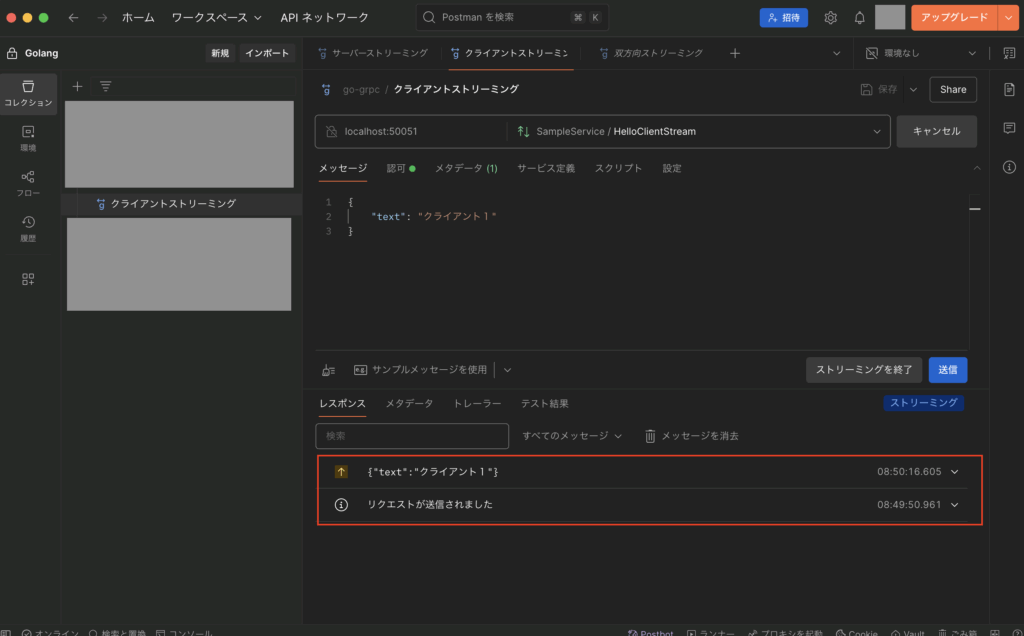The image size is (1024, 636).
Task: Expand the {"text":"クライアント１"} message row
Action: [954, 472]
